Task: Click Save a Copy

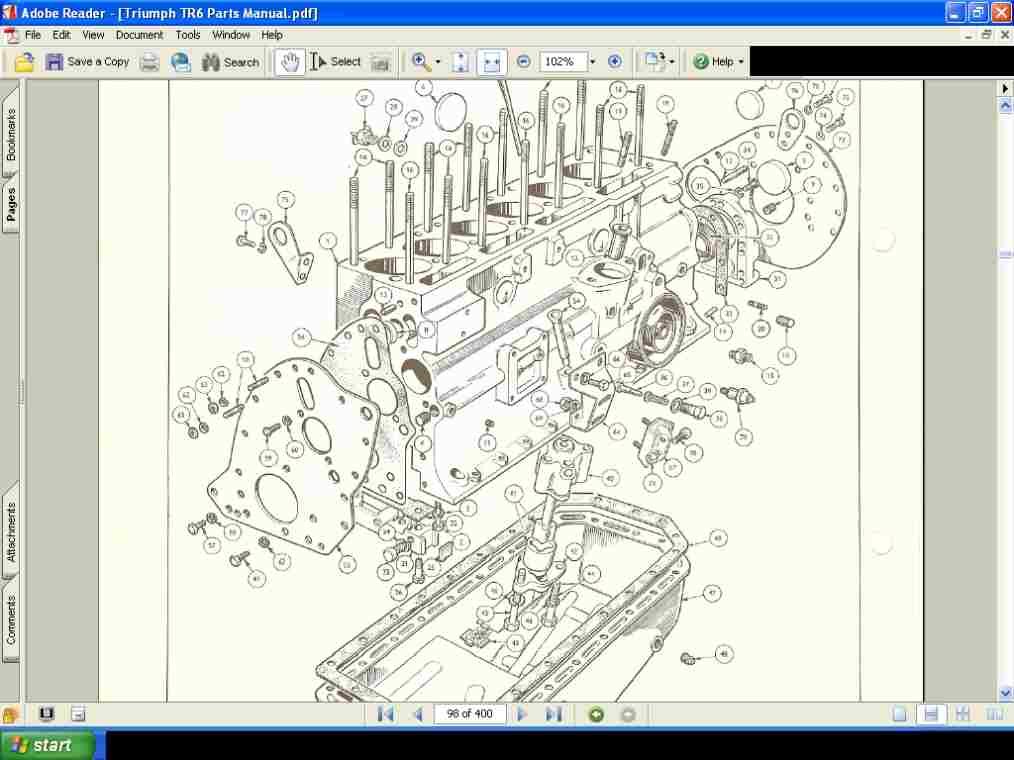Action: tap(88, 61)
